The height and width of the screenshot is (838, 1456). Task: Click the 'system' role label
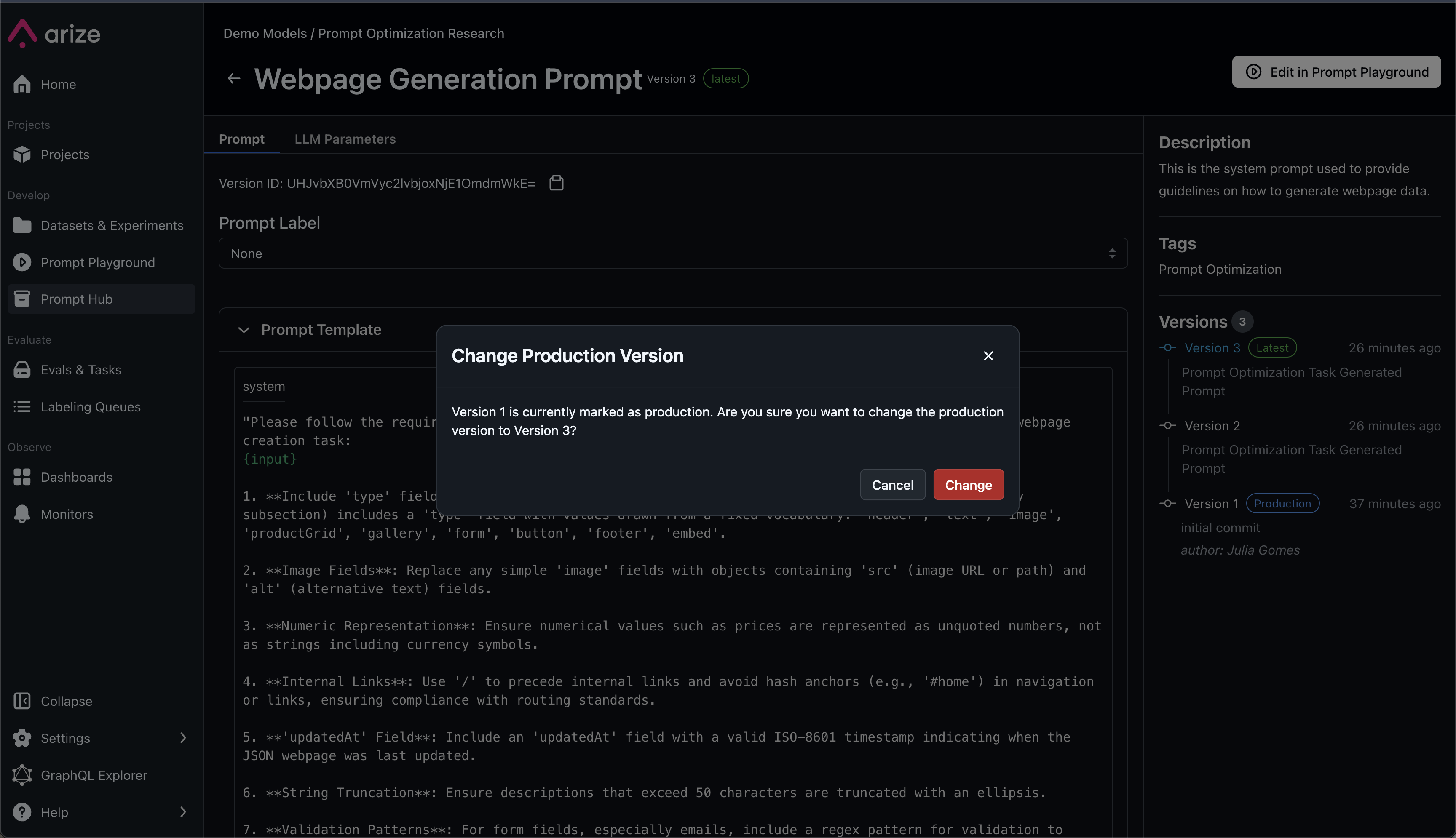pos(264,386)
